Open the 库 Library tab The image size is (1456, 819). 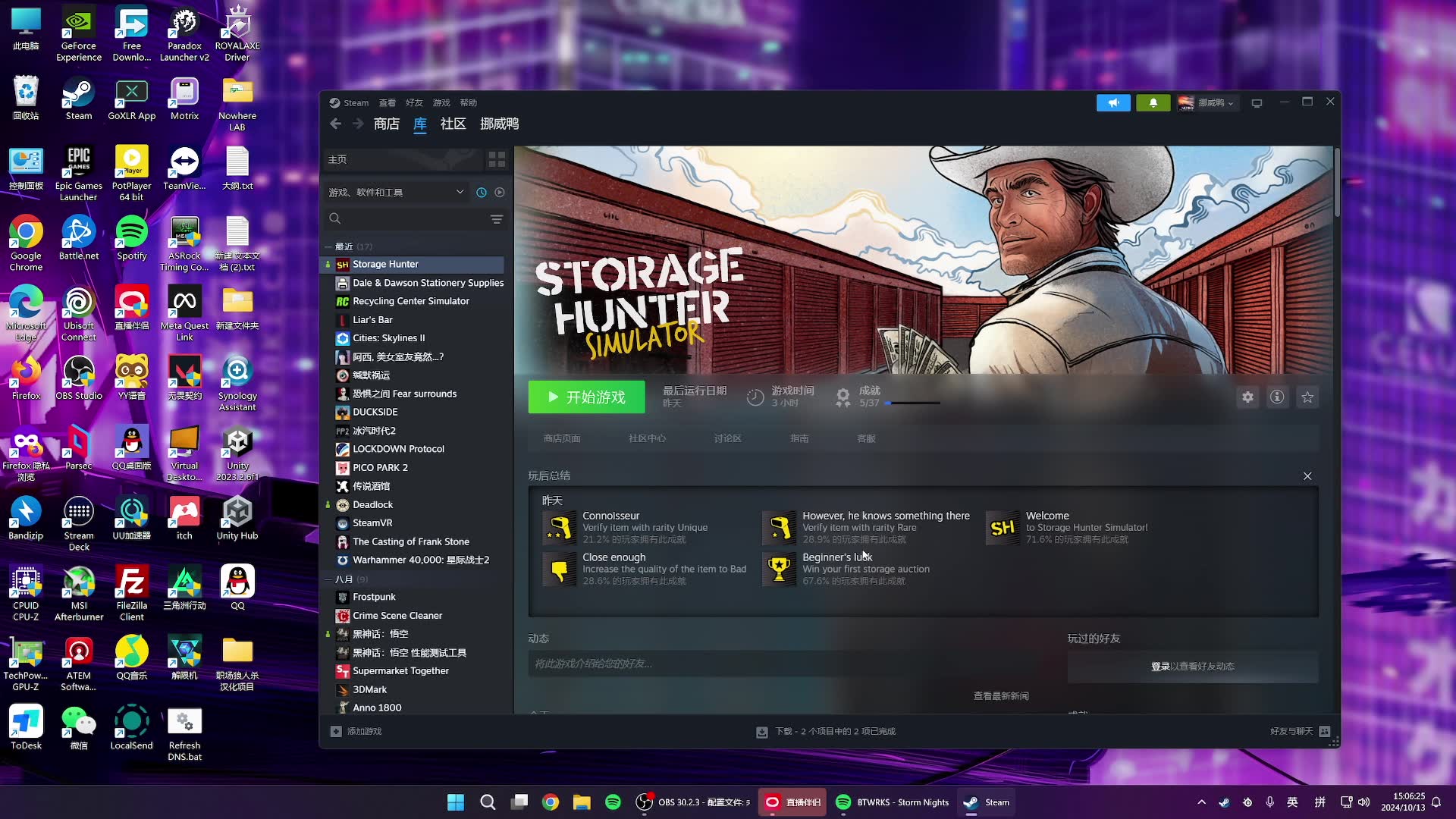coord(420,124)
